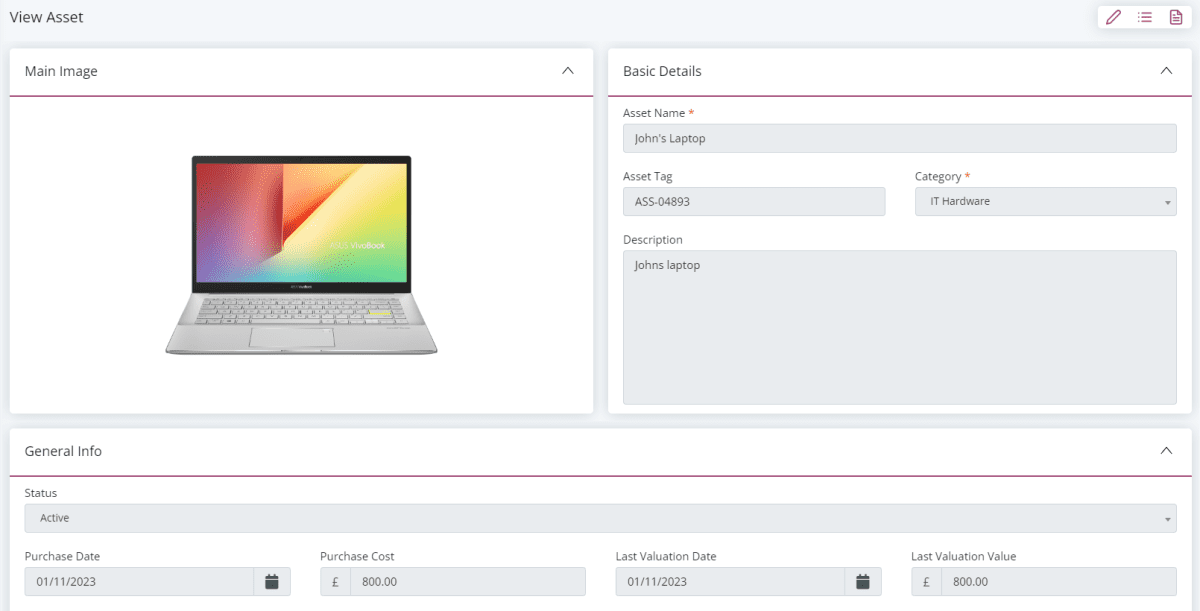Collapse the Basic Details panel
Viewport: 1200px width, 611px height.
pyautogui.click(x=1166, y=71)
